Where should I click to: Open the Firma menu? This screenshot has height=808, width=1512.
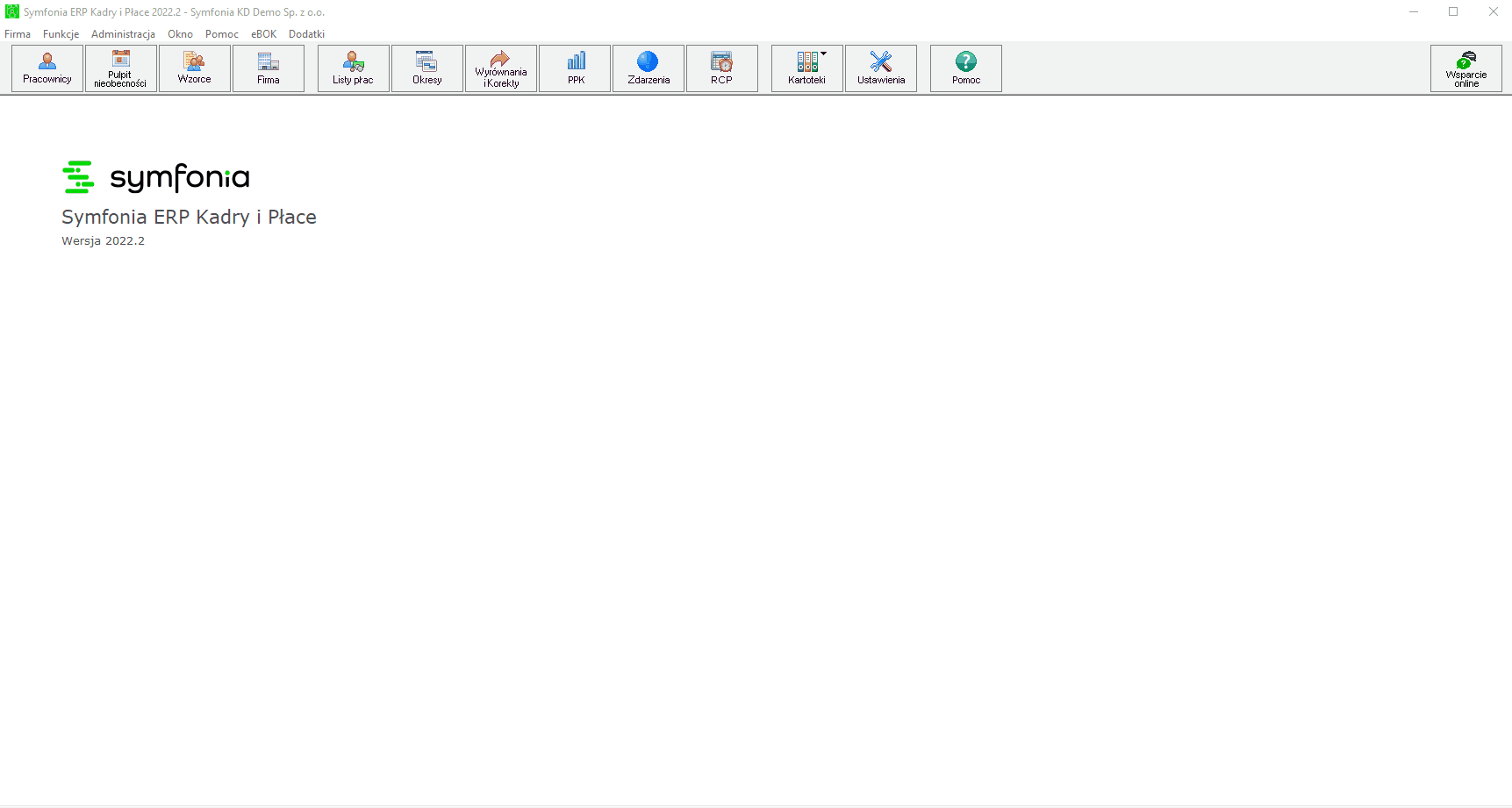18,34
